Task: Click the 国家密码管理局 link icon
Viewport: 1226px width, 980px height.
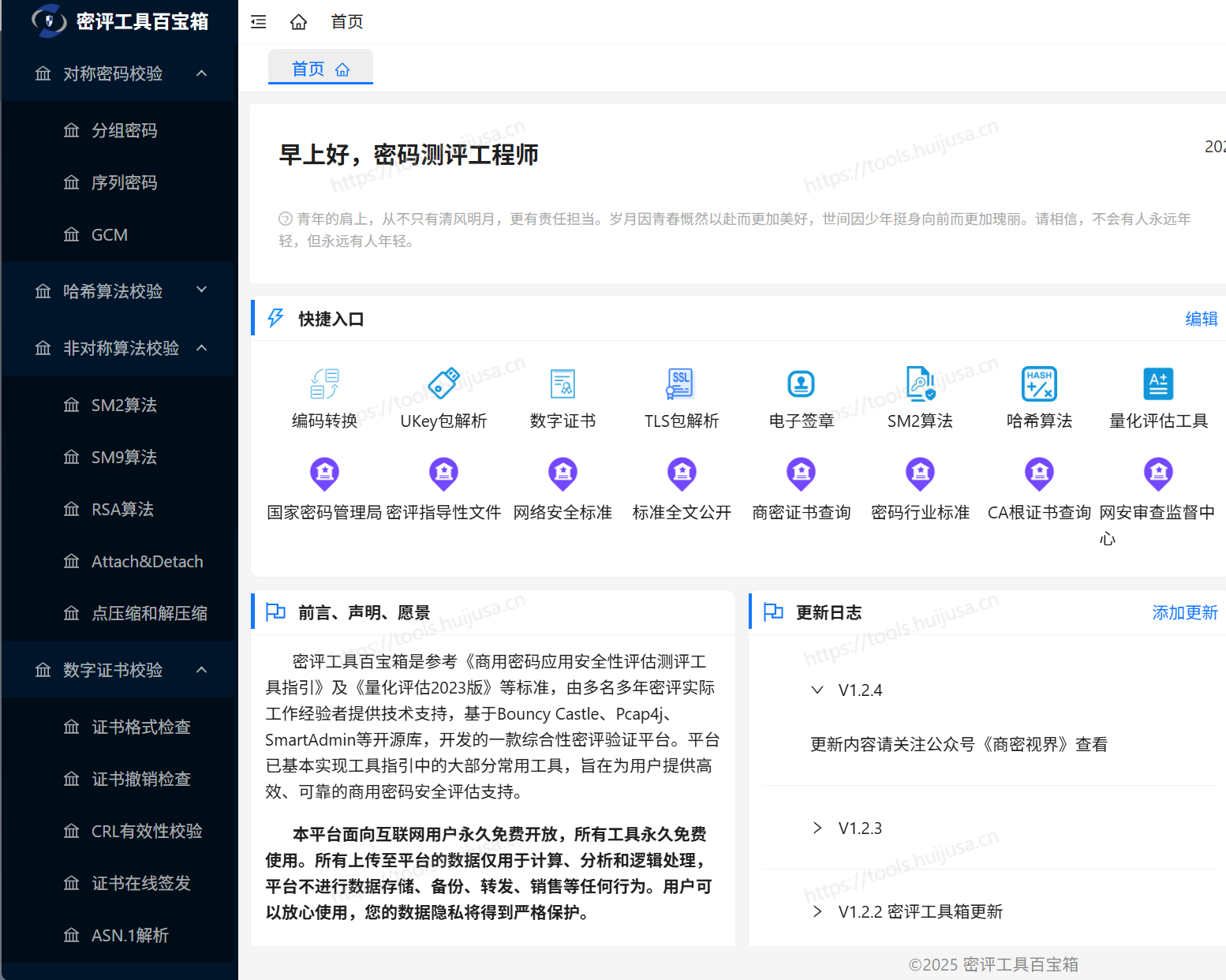Action: coord(324,473)
